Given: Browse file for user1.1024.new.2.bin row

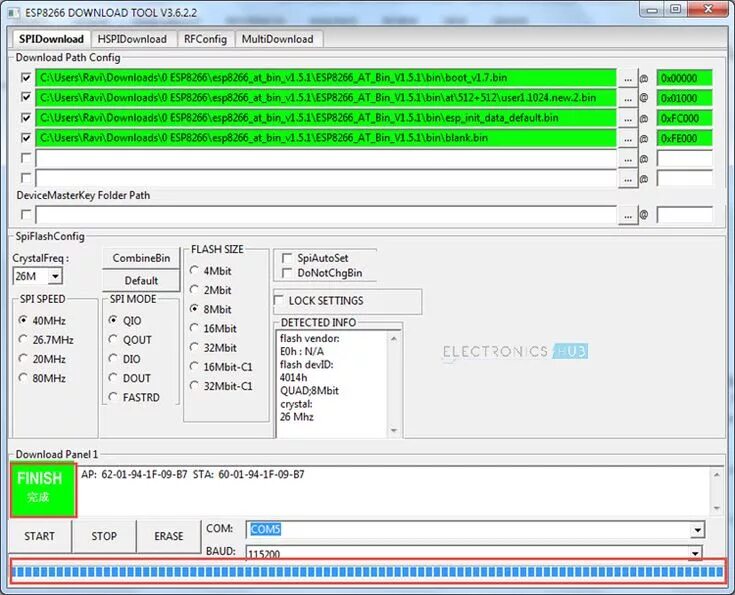Looking at the screenshot, I should coord(628,98).
